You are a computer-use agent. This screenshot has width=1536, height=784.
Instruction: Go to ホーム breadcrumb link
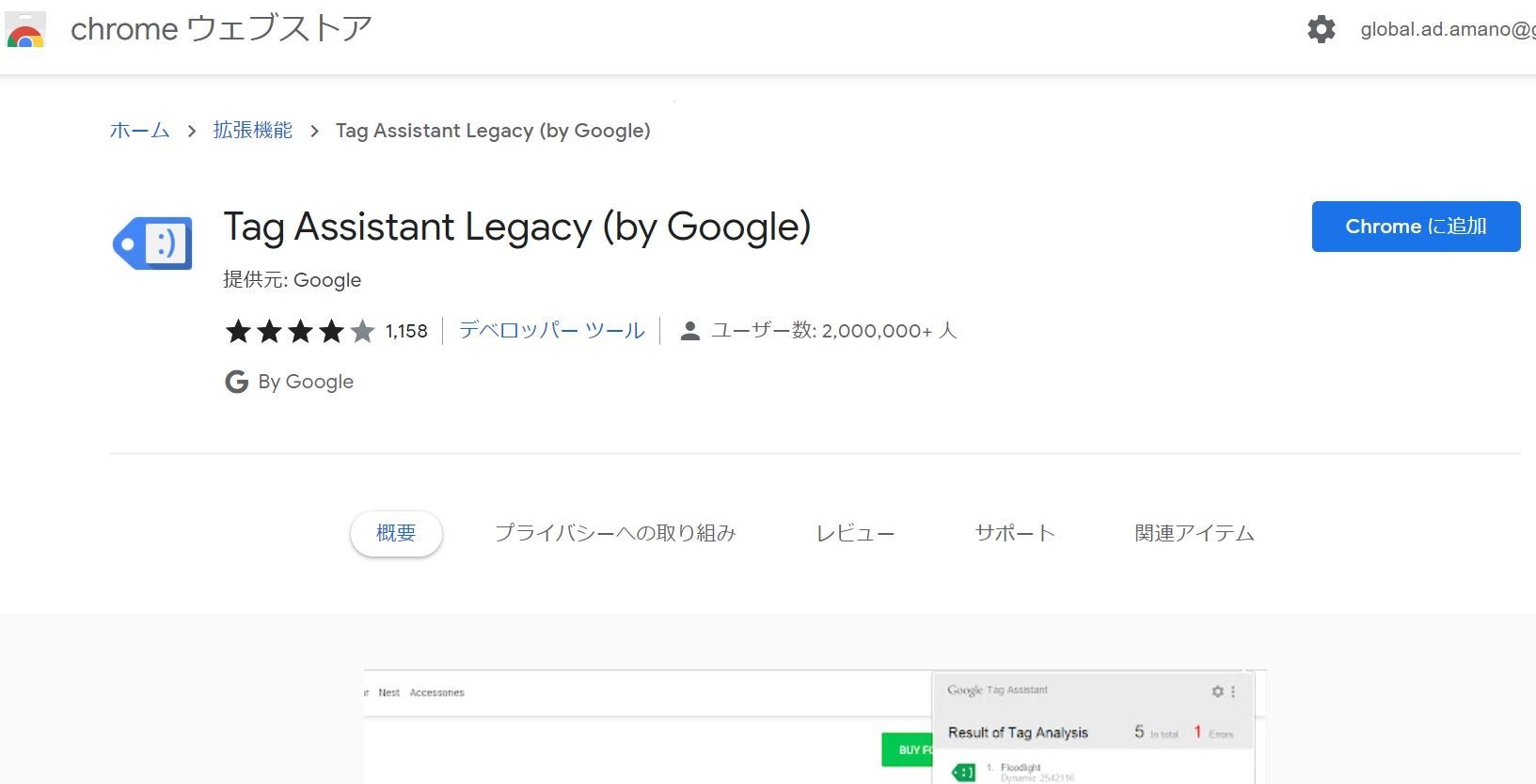point(139,131)
